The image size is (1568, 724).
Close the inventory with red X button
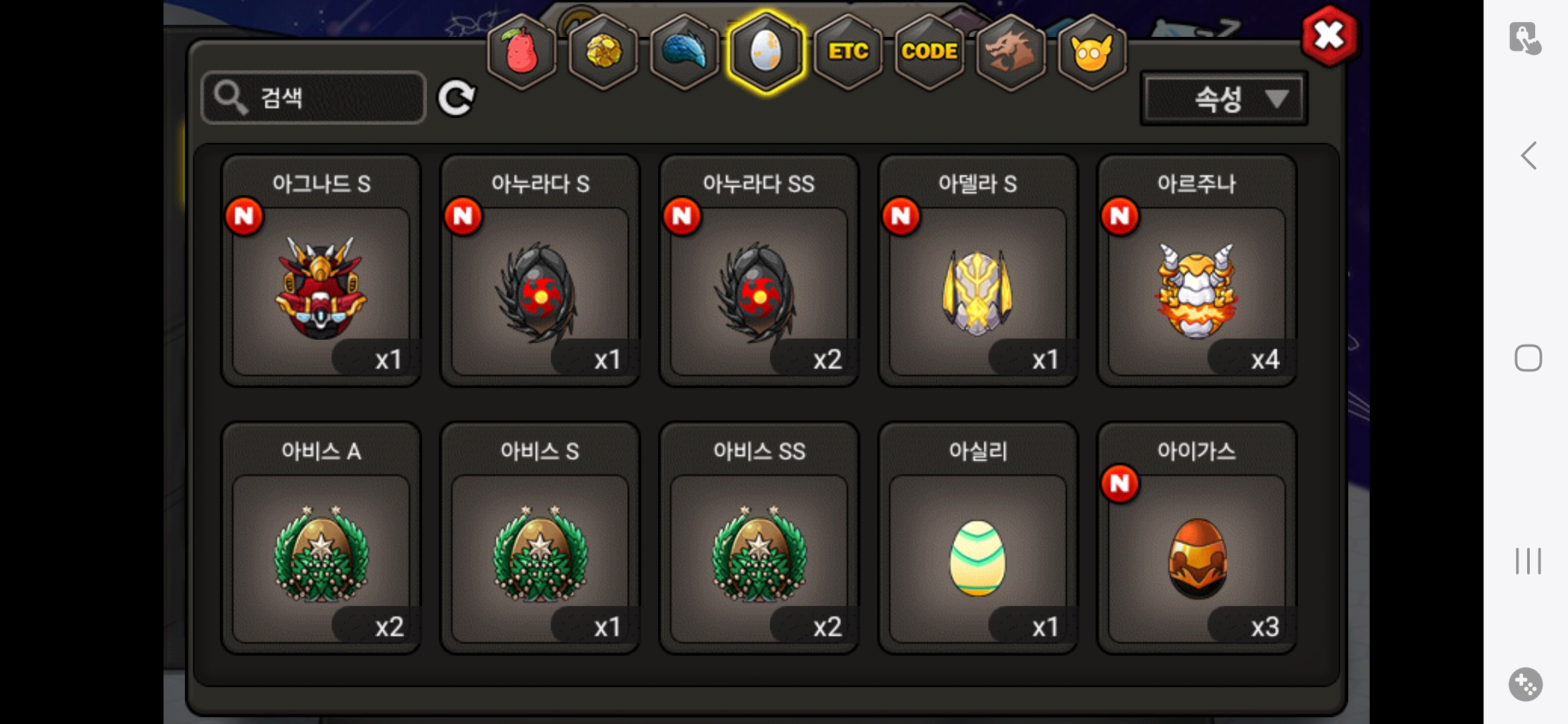point(1330,36)
